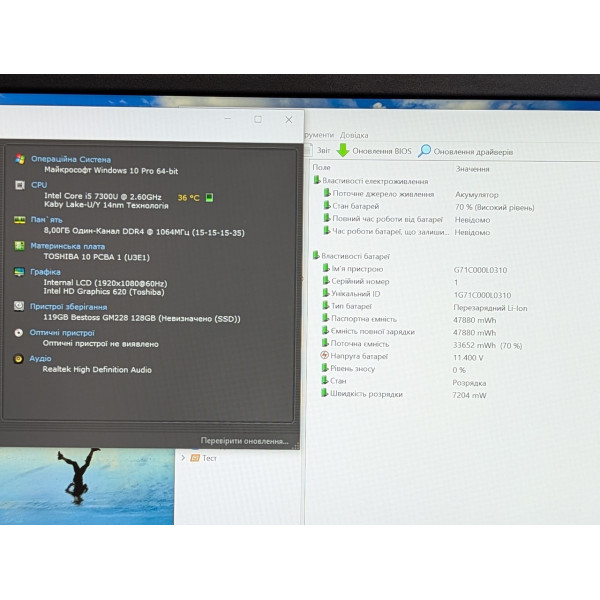Click Оновлення драйверів magnifier button
Image resolution: width=600 pixels, height=600 pixels.
click(465, 152)
